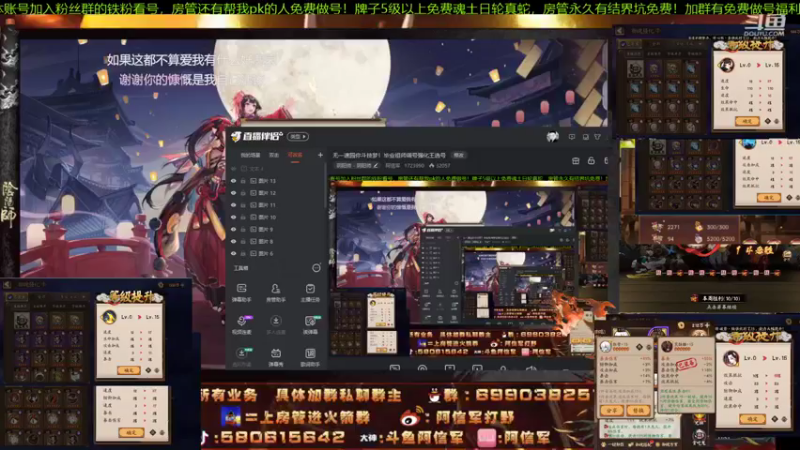Lock the 图片 8 layer
Viewport: 800px width, 450px height.
coord(243,241)
